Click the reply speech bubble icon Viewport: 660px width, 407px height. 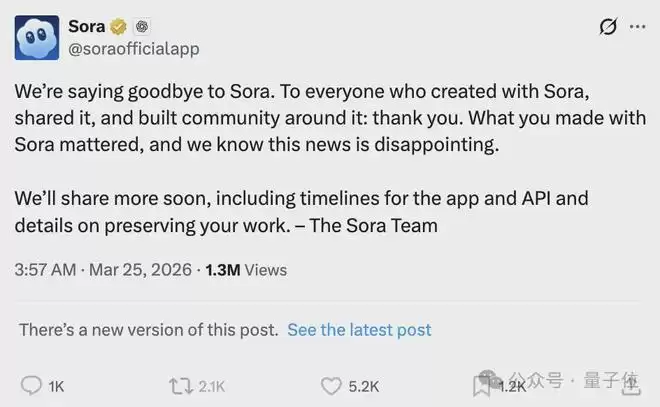tap(32, 385)
